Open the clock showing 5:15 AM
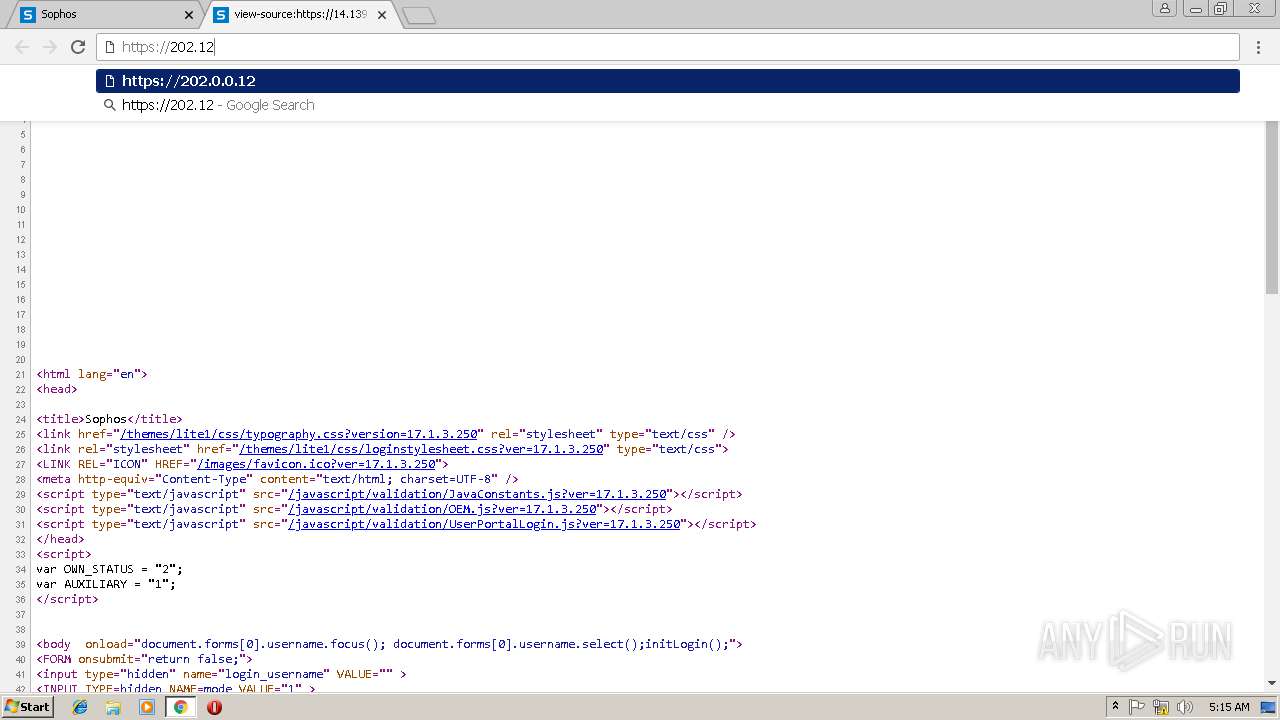 point(1229,707)
